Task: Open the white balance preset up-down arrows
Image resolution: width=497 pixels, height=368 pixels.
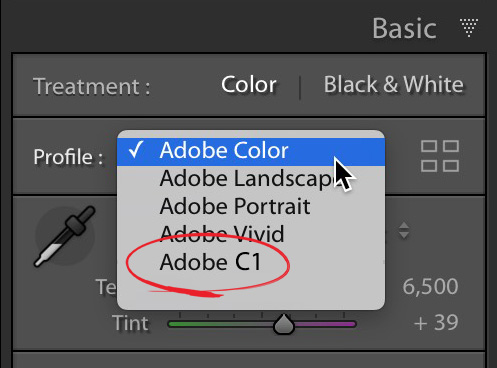Action: [404, 230]
